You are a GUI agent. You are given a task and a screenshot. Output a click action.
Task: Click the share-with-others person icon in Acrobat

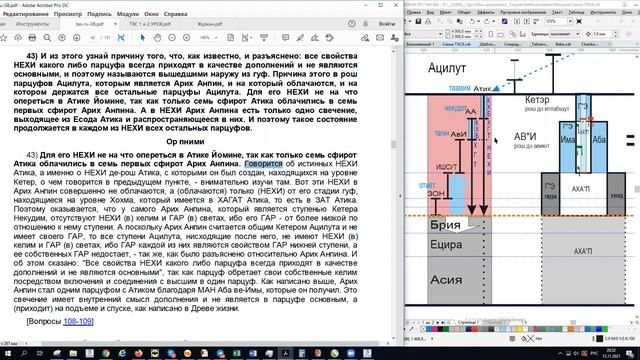(394, 38)
